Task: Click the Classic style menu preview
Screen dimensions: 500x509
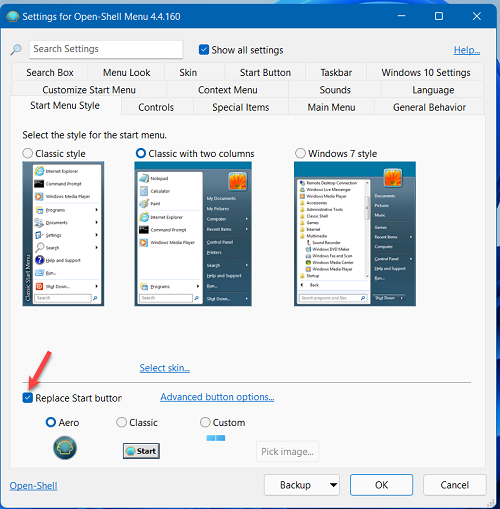Action: click(x=63, y=234)
